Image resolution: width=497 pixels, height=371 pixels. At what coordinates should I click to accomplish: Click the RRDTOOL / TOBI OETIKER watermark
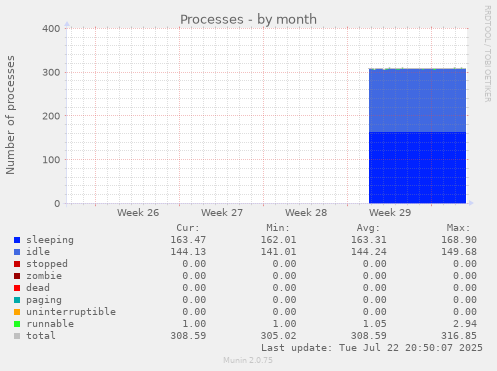[487, 54]
